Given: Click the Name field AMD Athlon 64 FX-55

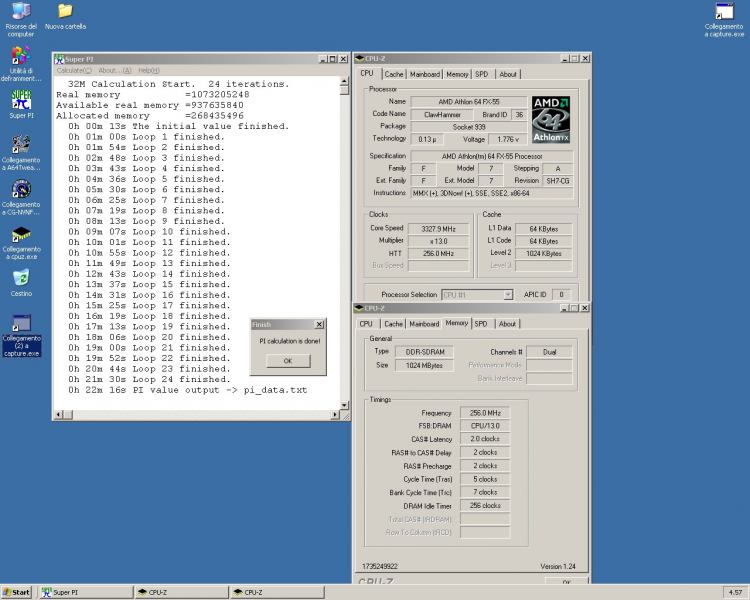Looking at the screenshot, I should click(x=469, y=102).
